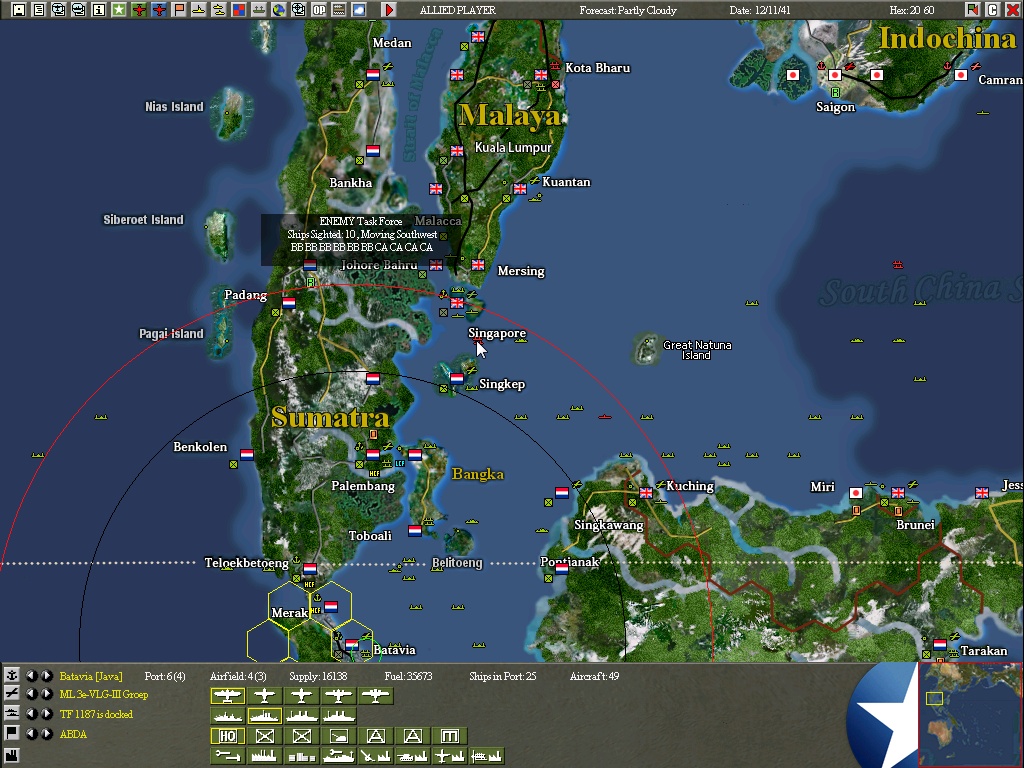The image size is (1024, 768).
Task: Select the artillery gun land unit icon
Action: [338, 736]
